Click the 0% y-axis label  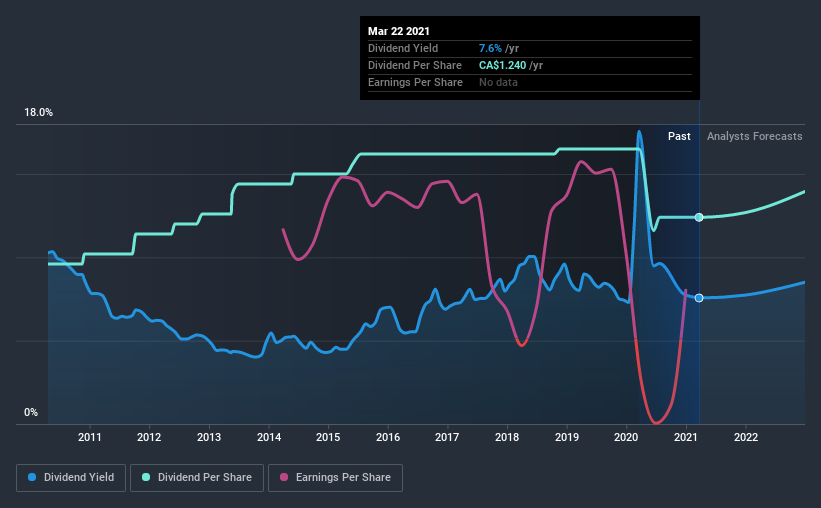point(31,413)
